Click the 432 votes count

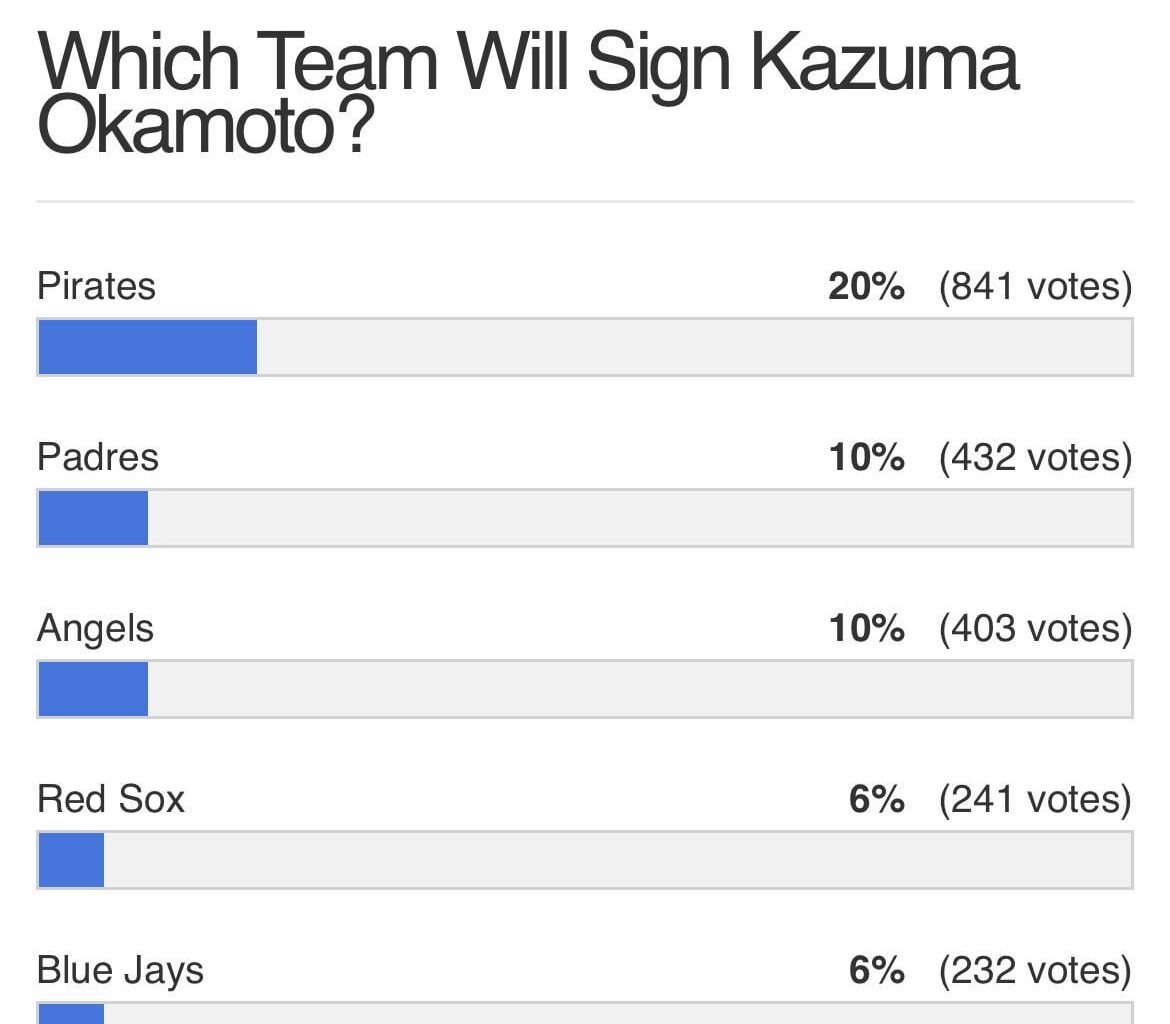point(1035,457)
